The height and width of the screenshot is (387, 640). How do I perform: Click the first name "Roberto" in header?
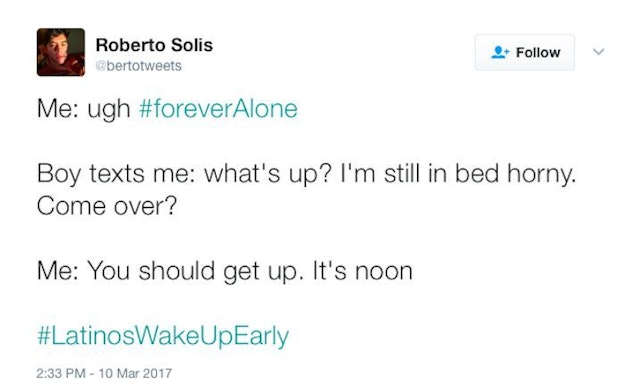tap(131, 45)
